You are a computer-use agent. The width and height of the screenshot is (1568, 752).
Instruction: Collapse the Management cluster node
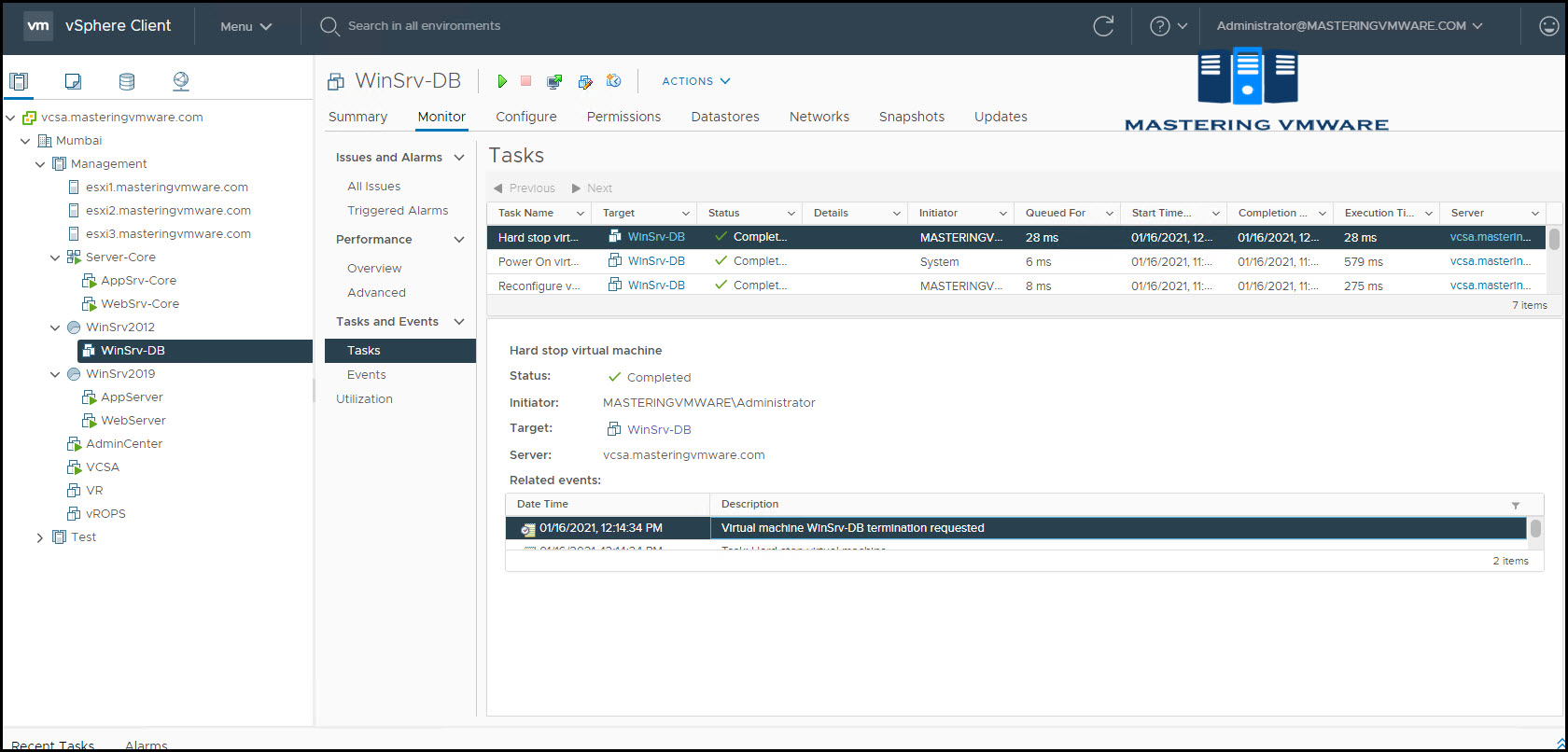tap(41, 164)
